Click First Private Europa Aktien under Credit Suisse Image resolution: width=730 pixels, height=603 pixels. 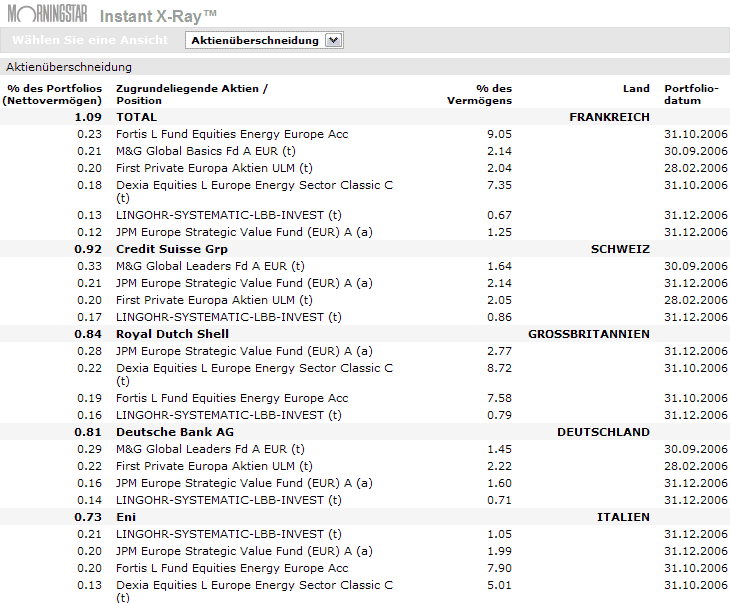214,300
